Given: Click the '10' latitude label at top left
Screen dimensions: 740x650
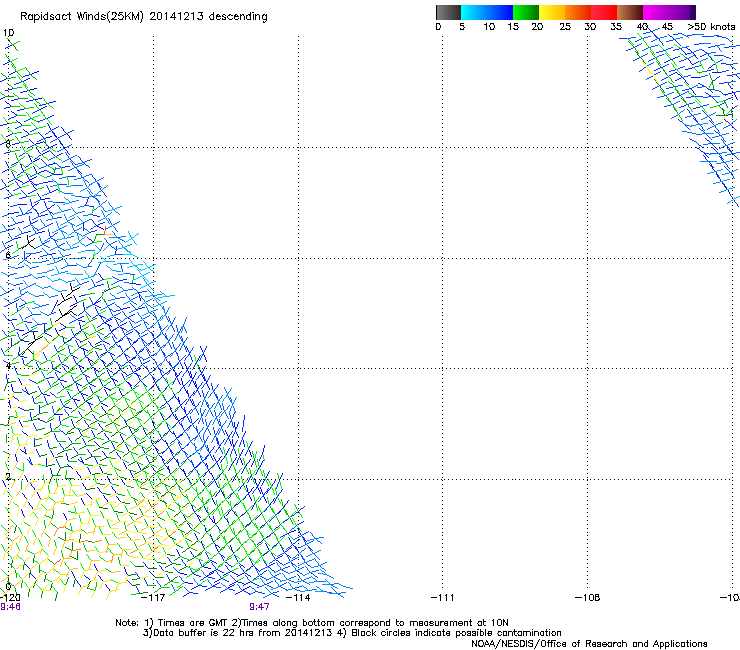Looking at the screenshot, I should pyautogui.click(x=8, y=33).
